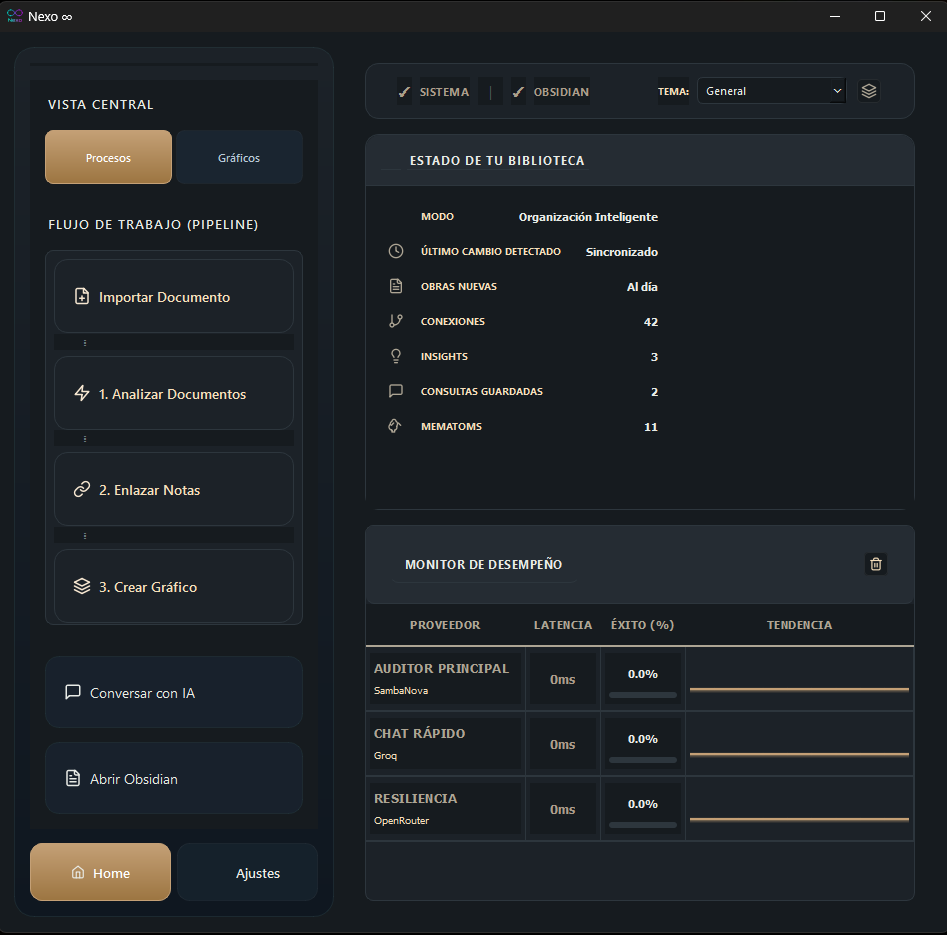This screenshot has height=935, width=947.
Task: Click Mematoms count 11
Action: coord(650,427)
